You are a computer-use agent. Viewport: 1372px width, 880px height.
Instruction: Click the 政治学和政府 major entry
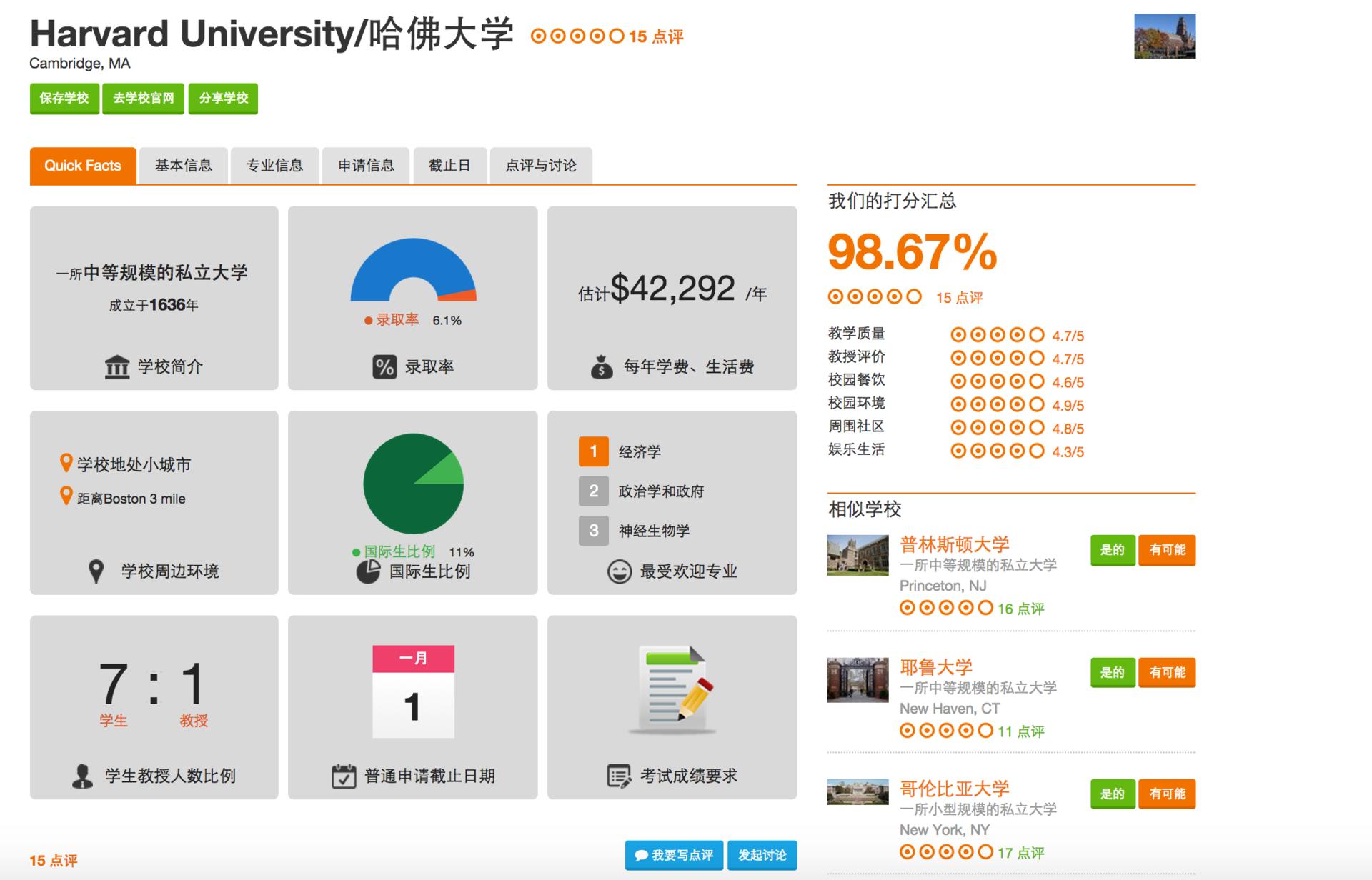coord(661,491)
